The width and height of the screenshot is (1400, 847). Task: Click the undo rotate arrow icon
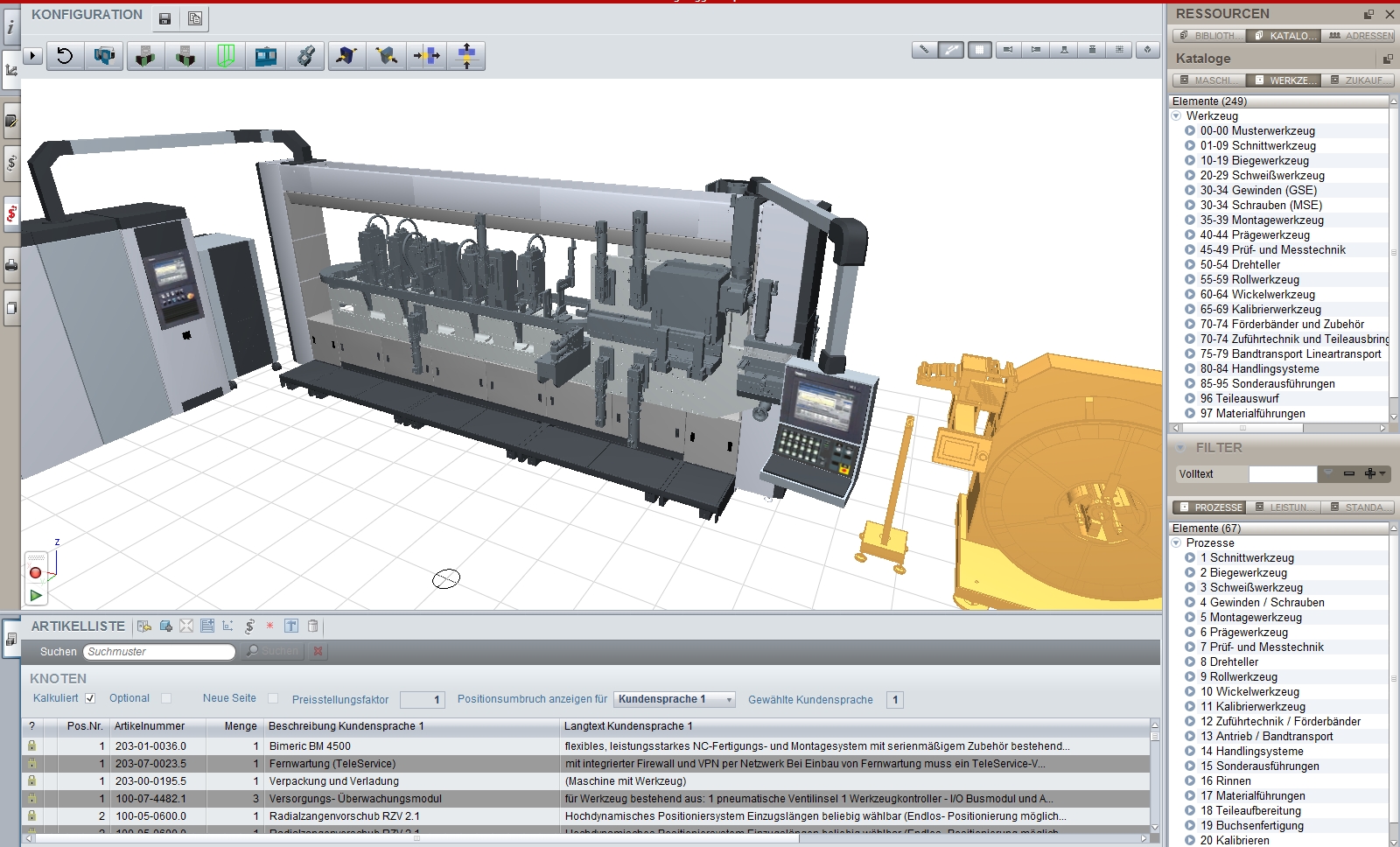[65, 56]
